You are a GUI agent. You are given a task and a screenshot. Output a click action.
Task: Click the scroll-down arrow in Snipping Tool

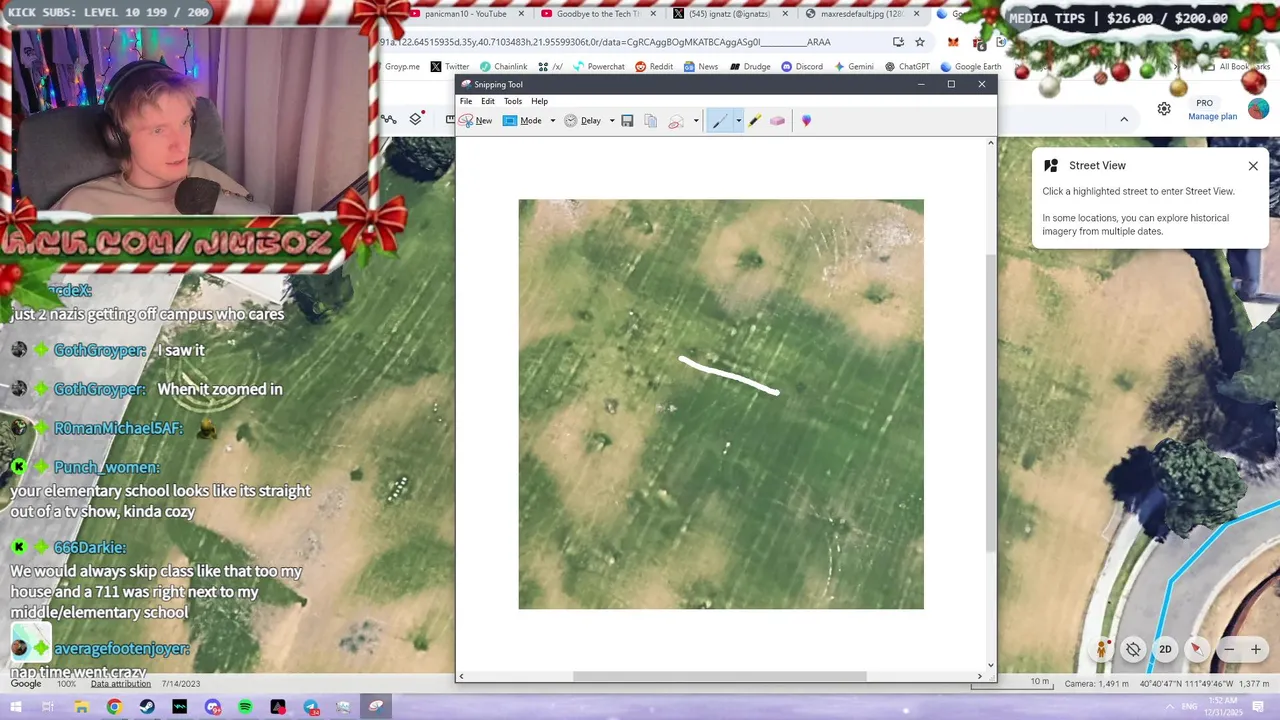991,665
